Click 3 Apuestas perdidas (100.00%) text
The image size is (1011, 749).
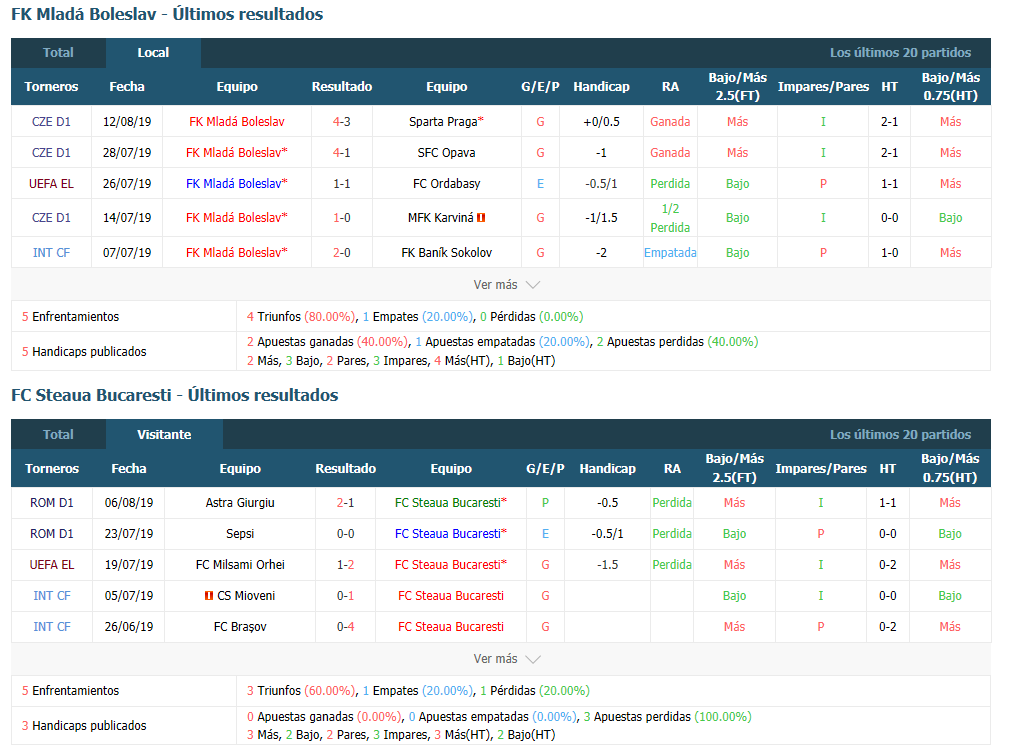[667, 717]
